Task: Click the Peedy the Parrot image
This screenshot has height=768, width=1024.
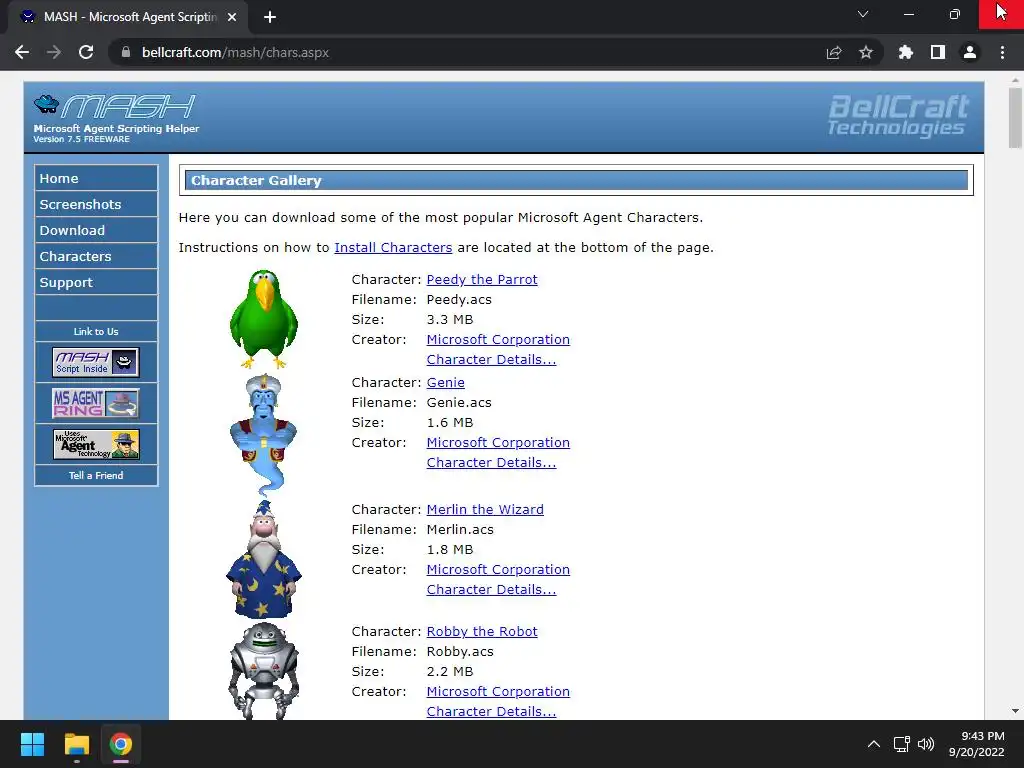Action: tap(264, 319)
